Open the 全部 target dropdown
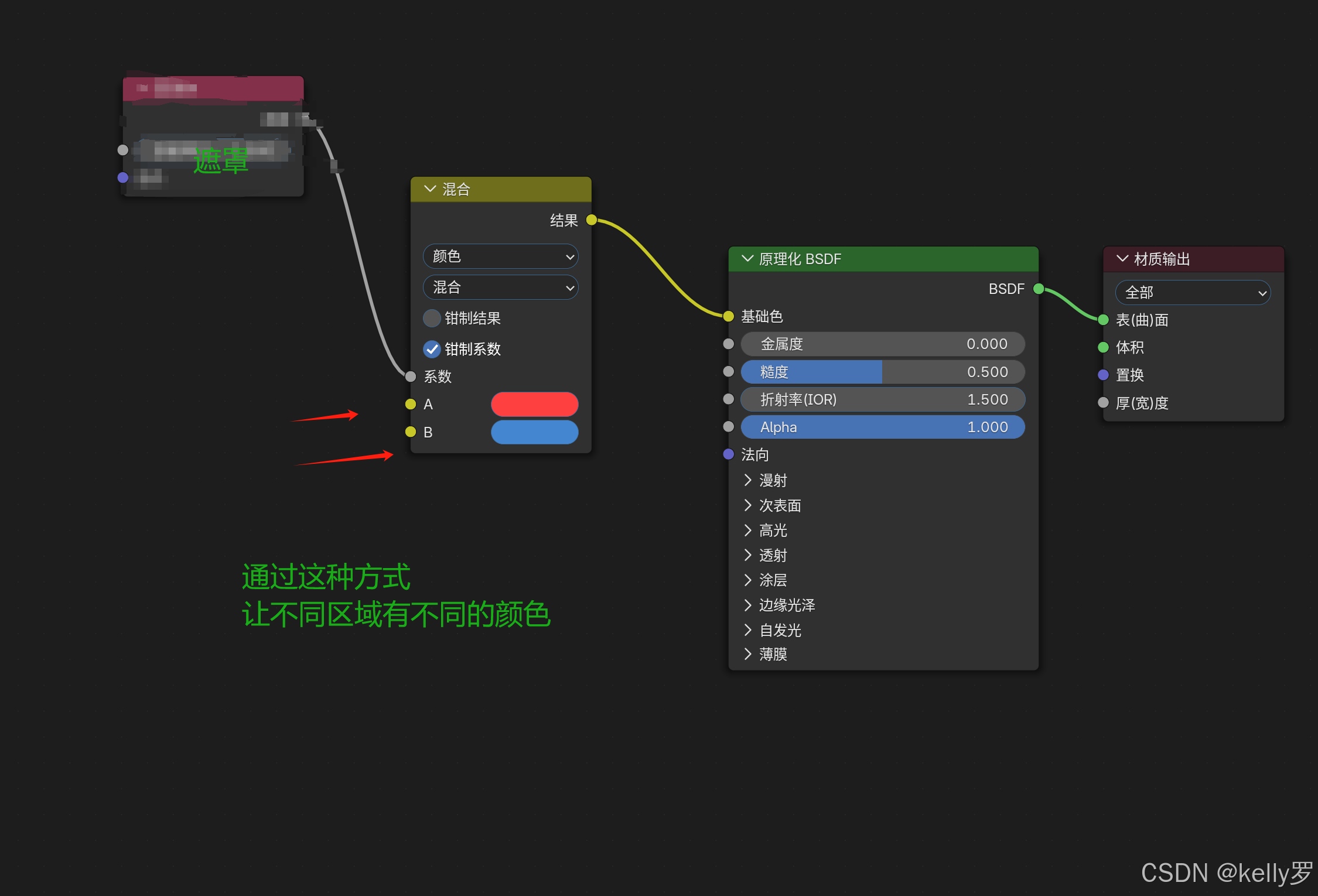Screen dimensions: 1318x896 (1193, 292)
